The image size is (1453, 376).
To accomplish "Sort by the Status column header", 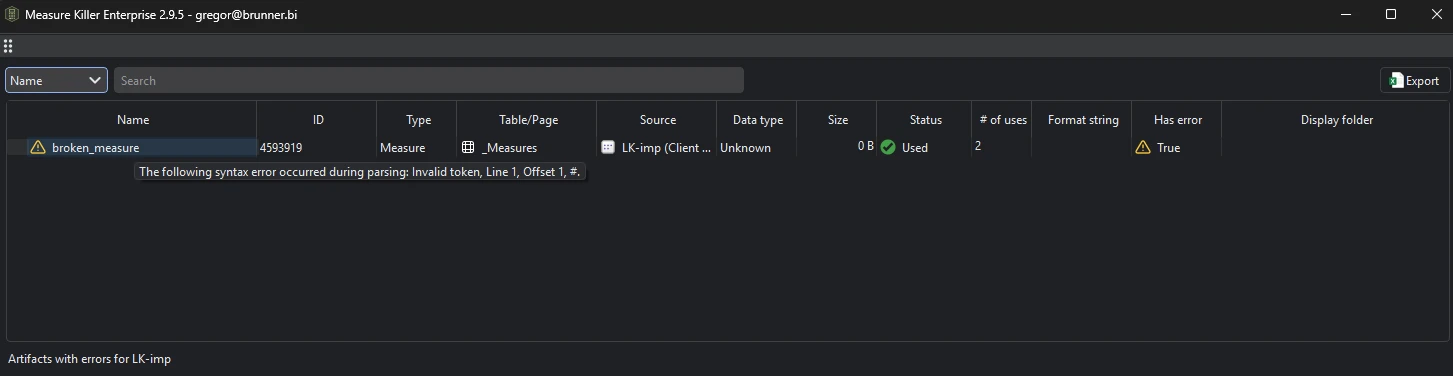I will (925, 120).
